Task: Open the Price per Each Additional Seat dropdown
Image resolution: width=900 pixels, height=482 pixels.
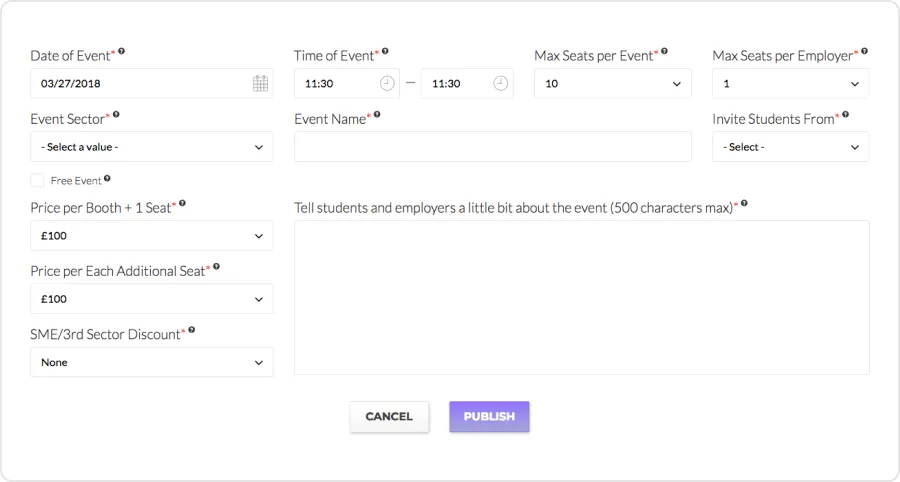Action: 152,298
